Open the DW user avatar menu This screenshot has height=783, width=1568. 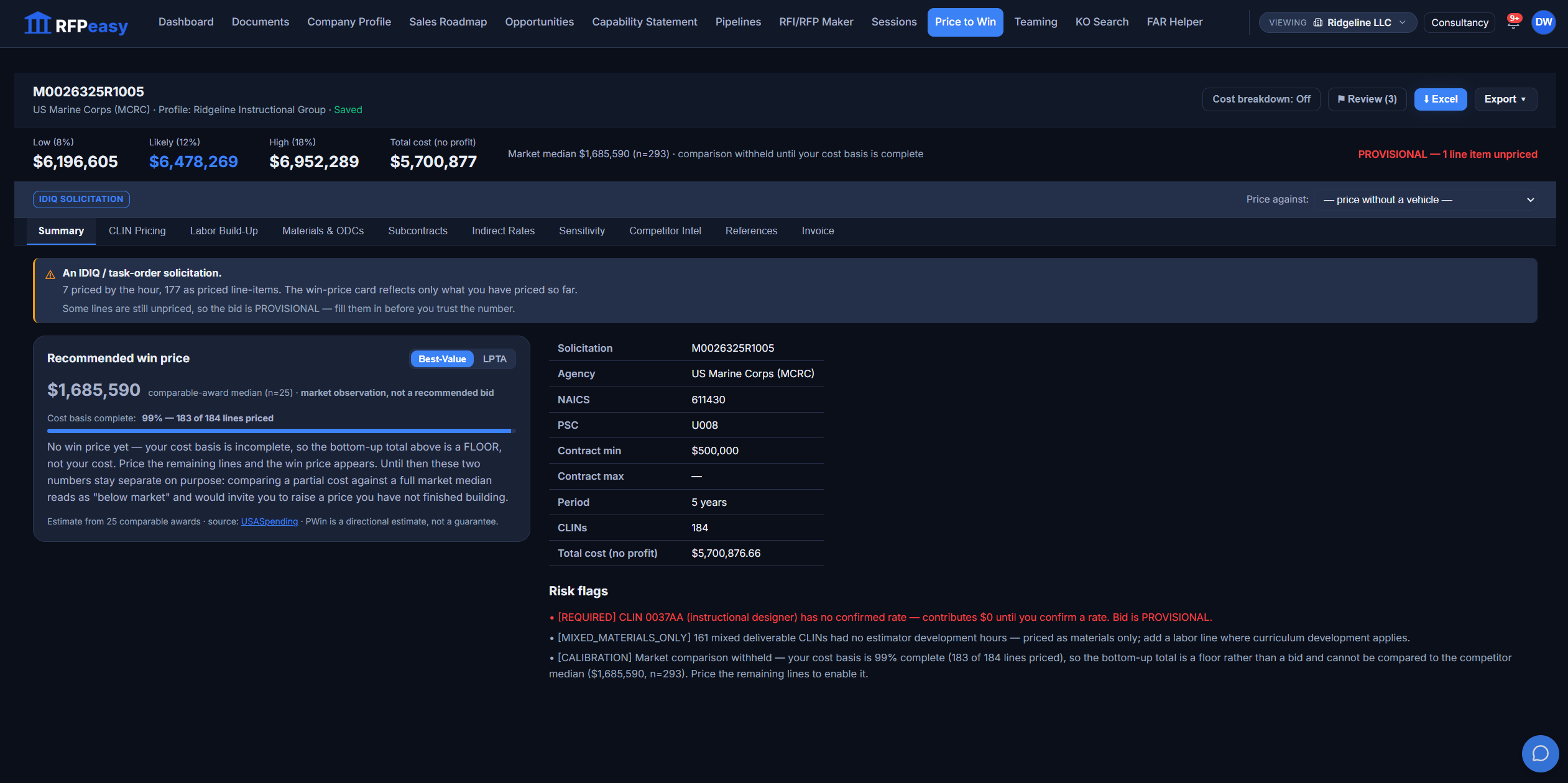(1543, 22)
